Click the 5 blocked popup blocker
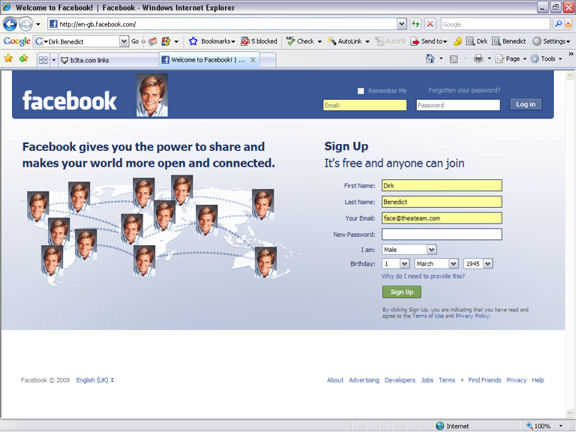This screenshot has height=432, width=576. (x=259, y=42)
